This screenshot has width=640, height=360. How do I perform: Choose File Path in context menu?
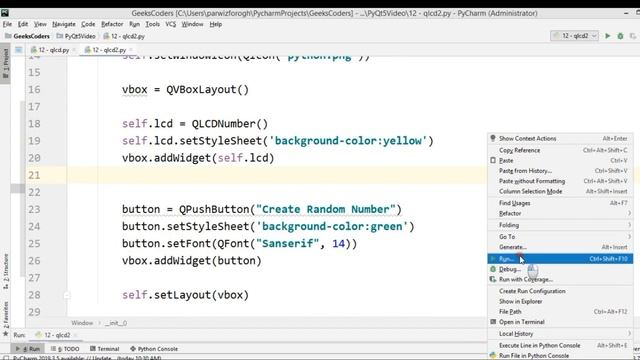click(x=560, y=311)
